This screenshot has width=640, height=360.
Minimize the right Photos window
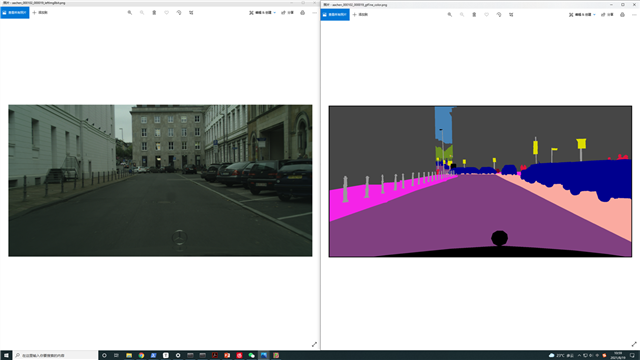click(x=611, y=4)
